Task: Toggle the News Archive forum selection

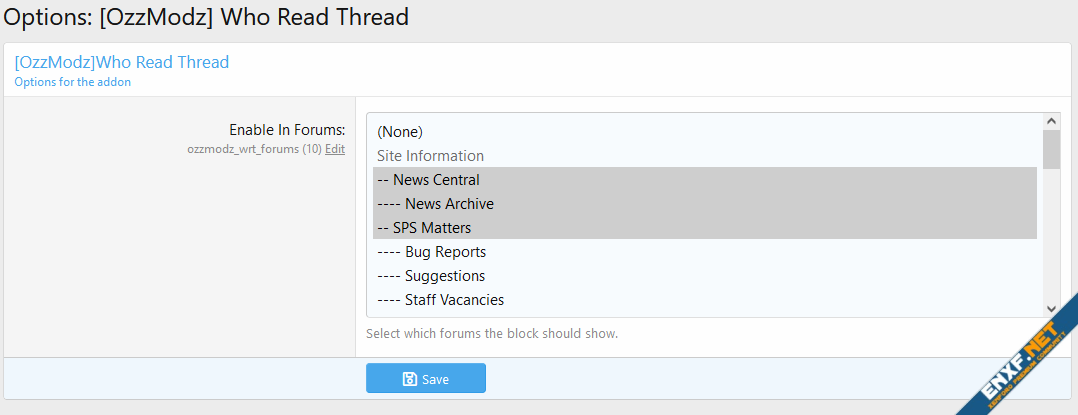Action: click(x=448, y=204)
